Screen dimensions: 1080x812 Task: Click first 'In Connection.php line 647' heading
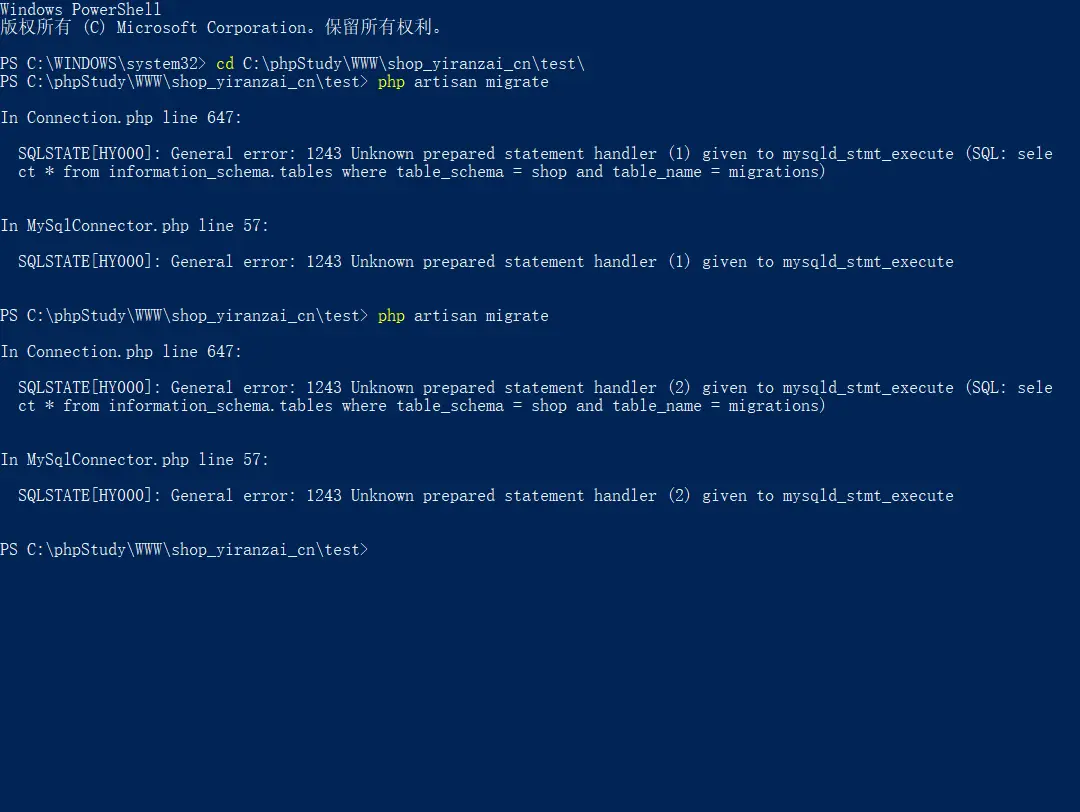[x=121, y=118]
